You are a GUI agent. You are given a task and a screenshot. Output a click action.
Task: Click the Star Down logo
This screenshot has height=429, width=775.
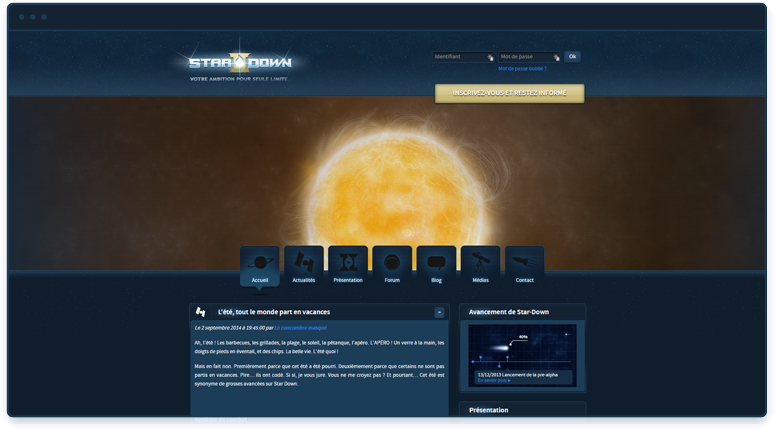(240, 64)
